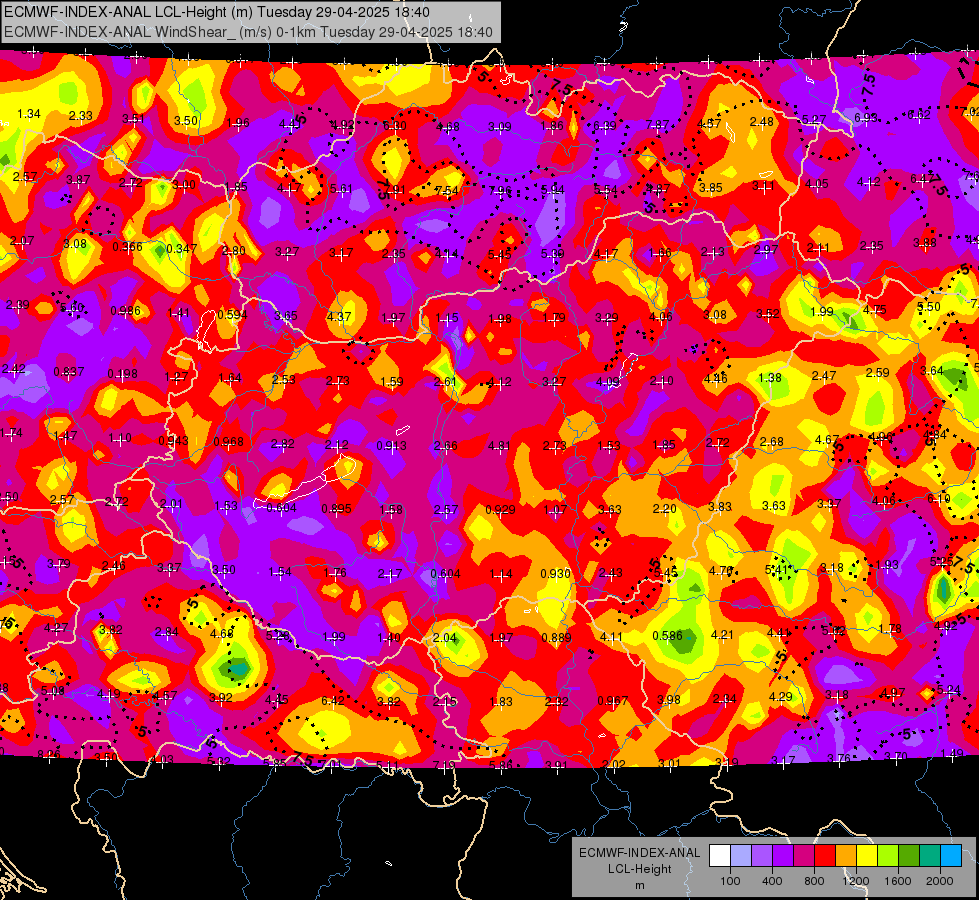This screenshot has height=900, width=979.
Task: Click the 100 legend tick label
Action: (x=731, y=881)
